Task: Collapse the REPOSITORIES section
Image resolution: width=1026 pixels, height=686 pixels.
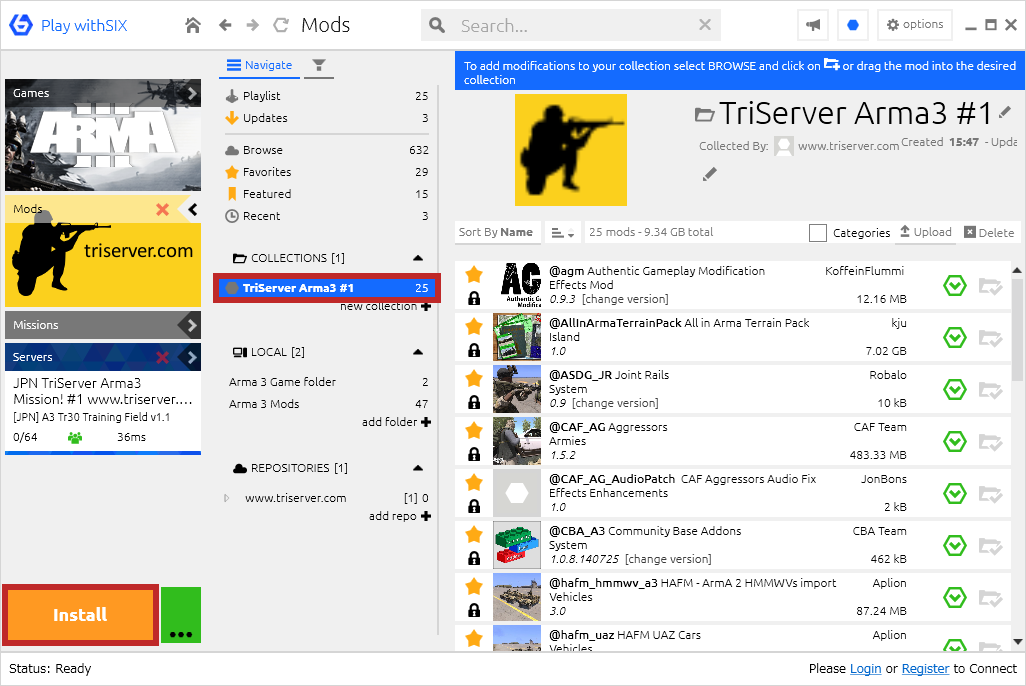Action: [418, 468]
